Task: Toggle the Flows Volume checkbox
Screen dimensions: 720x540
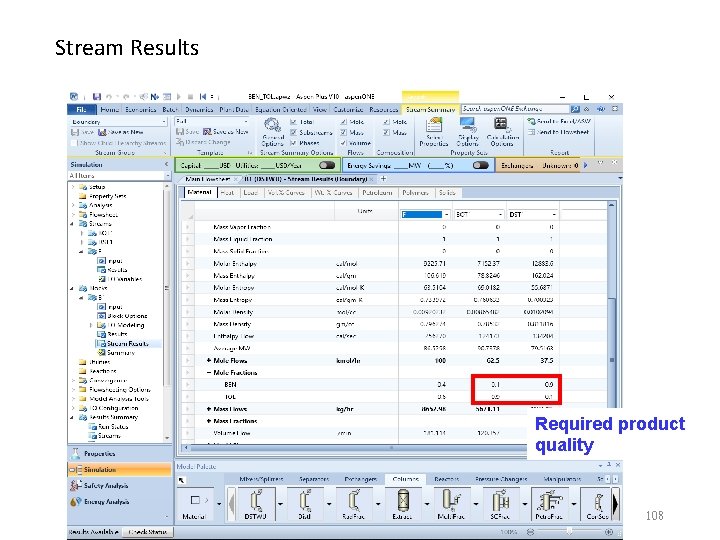Action: 343,143
